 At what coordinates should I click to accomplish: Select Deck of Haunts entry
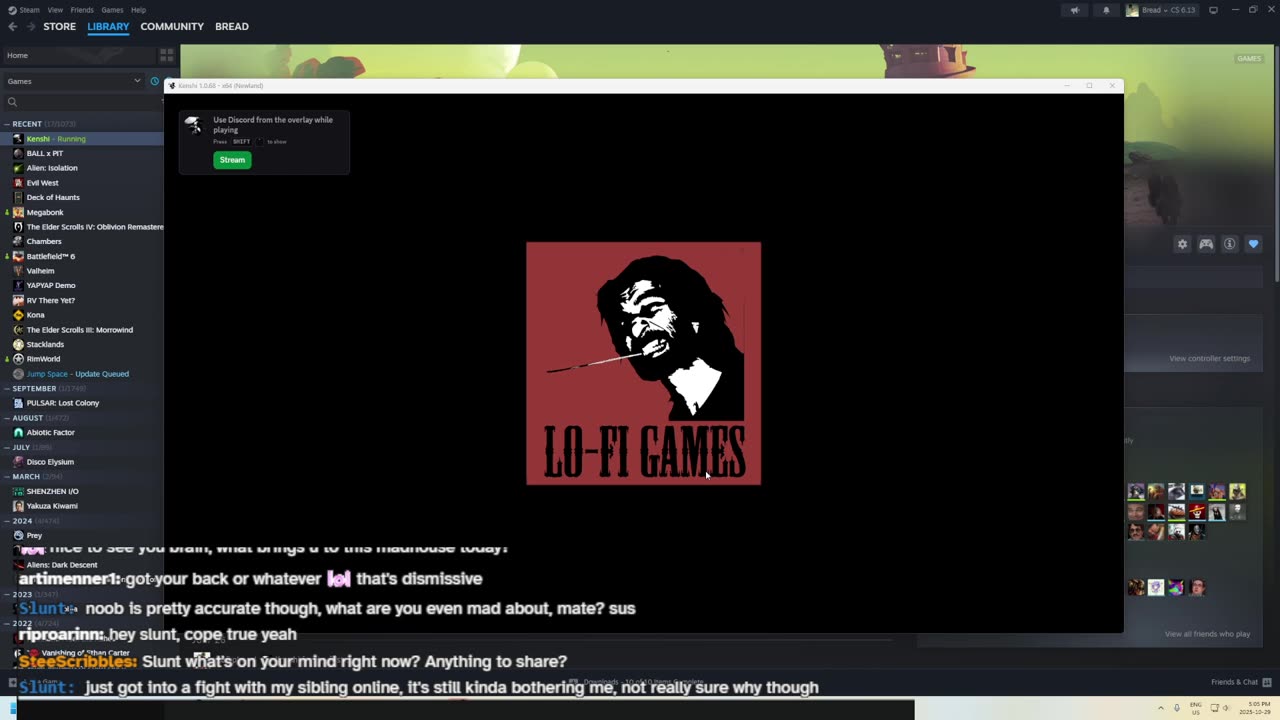pyautogui.click(x=82, y=197)
